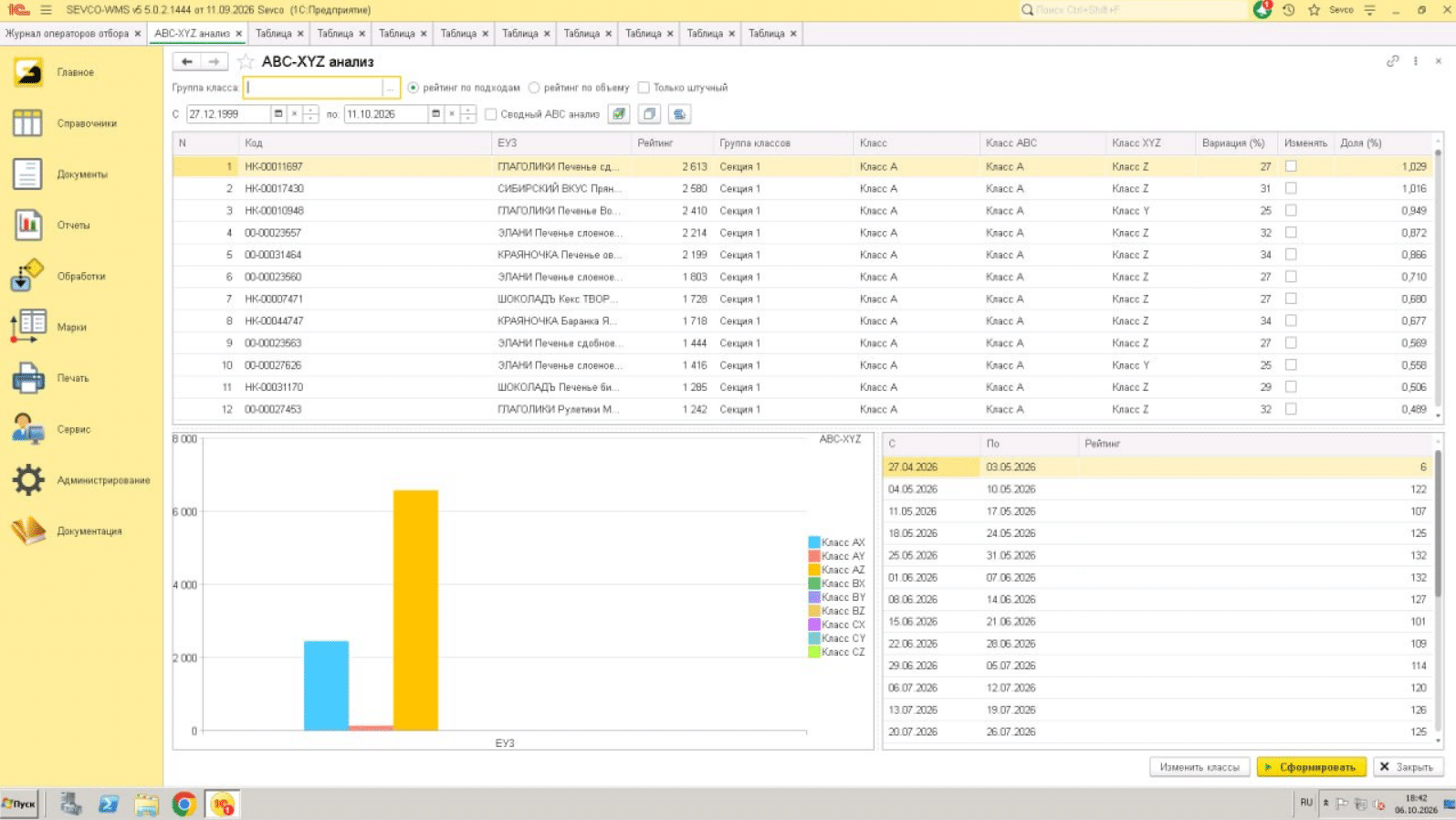This screenshot has width=1456, height=820.
Task: Open Документы section icon
Action: tap(27, 174)
